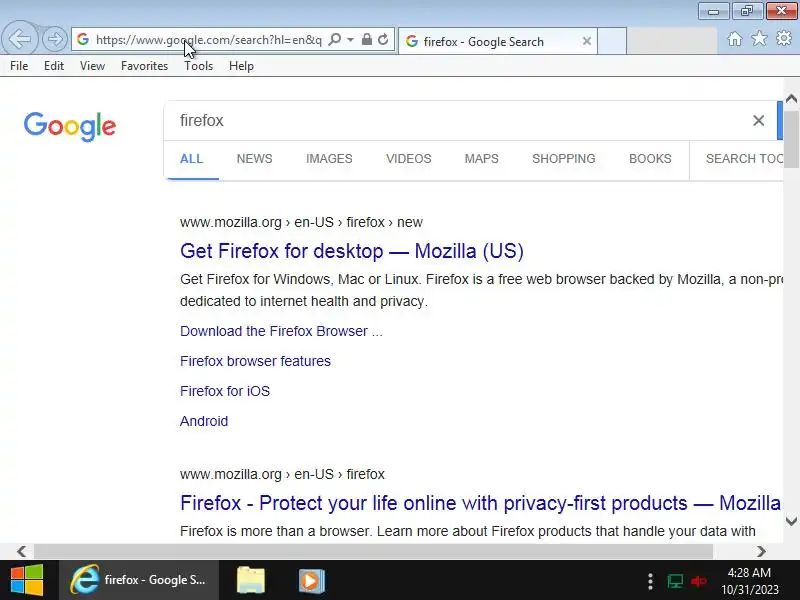The height and width of the screenshot is (600, 800).
Task: Open the Android sitelink
Action: (x=204, y=421)
